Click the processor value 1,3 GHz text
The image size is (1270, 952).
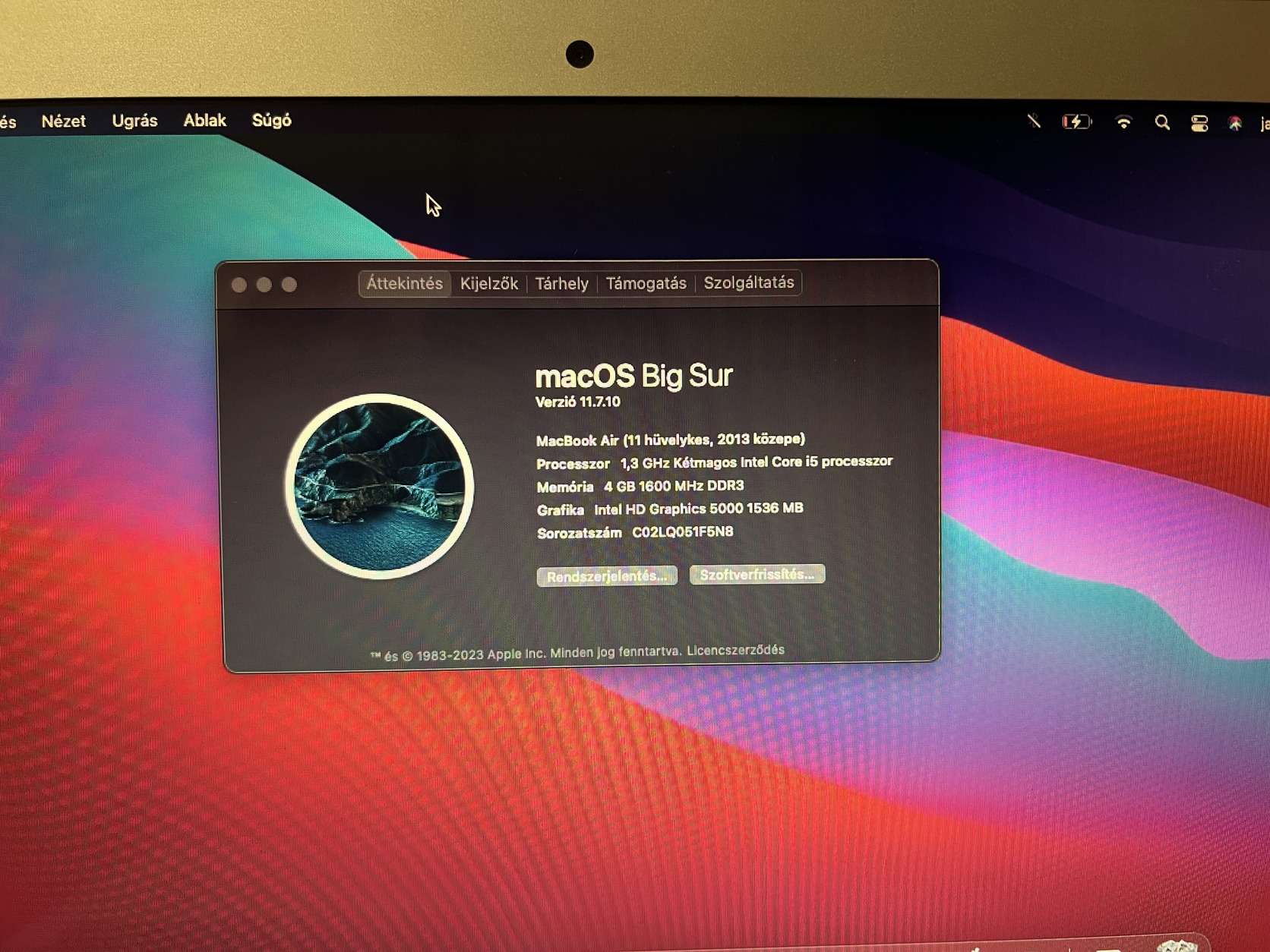pyautogui.click(x=757, y=462)
